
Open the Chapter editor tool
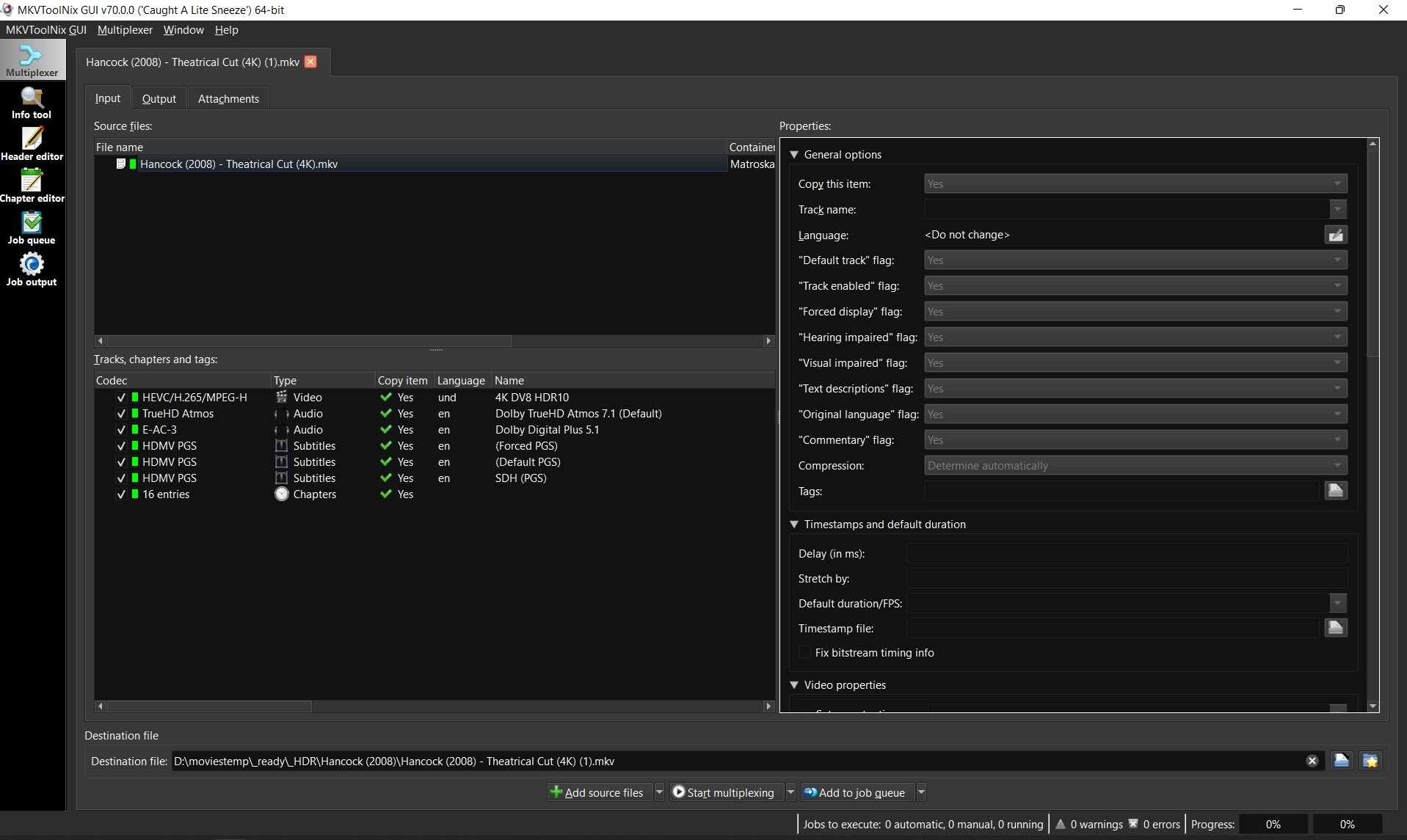(32, 186)
